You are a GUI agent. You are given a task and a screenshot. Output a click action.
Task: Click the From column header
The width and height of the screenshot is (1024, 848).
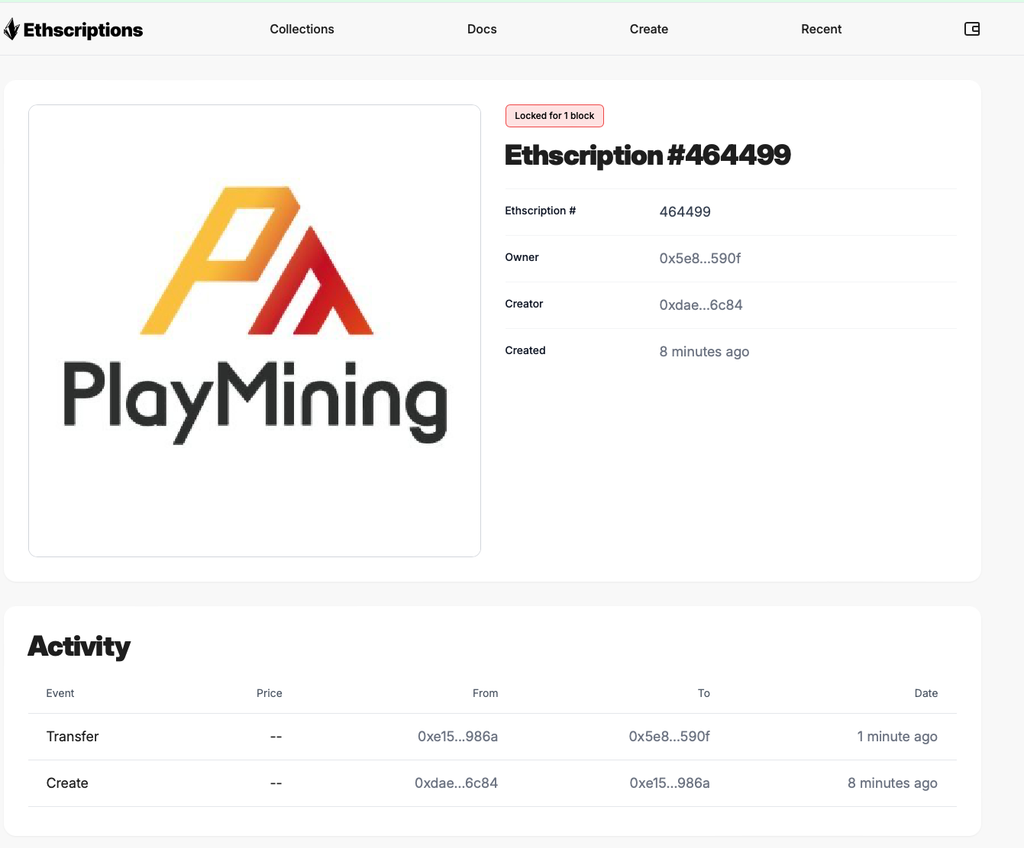click(x=485, y=693)
